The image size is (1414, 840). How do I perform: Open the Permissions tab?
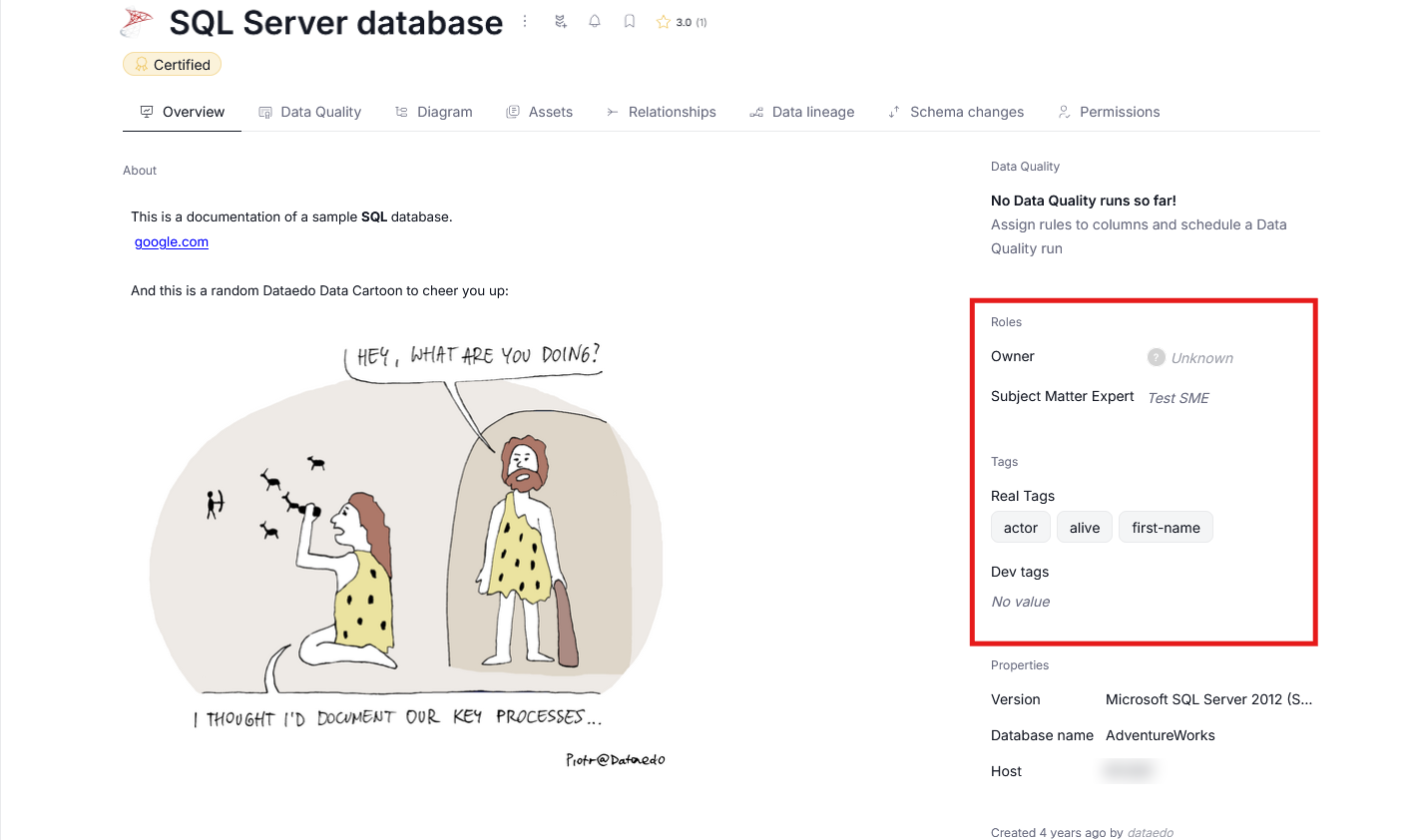click(1108, 112)
